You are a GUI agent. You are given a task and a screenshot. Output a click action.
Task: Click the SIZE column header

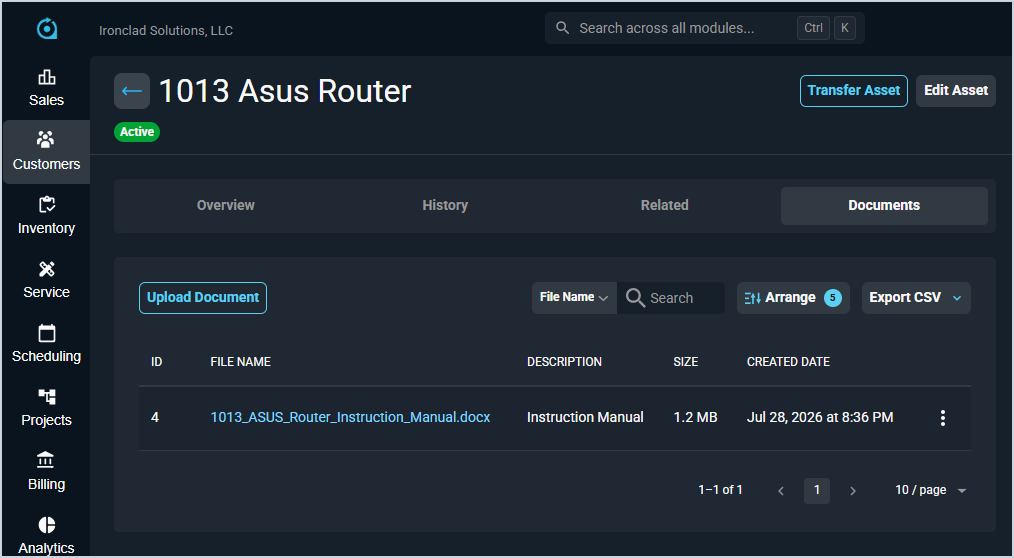(685, 362)
